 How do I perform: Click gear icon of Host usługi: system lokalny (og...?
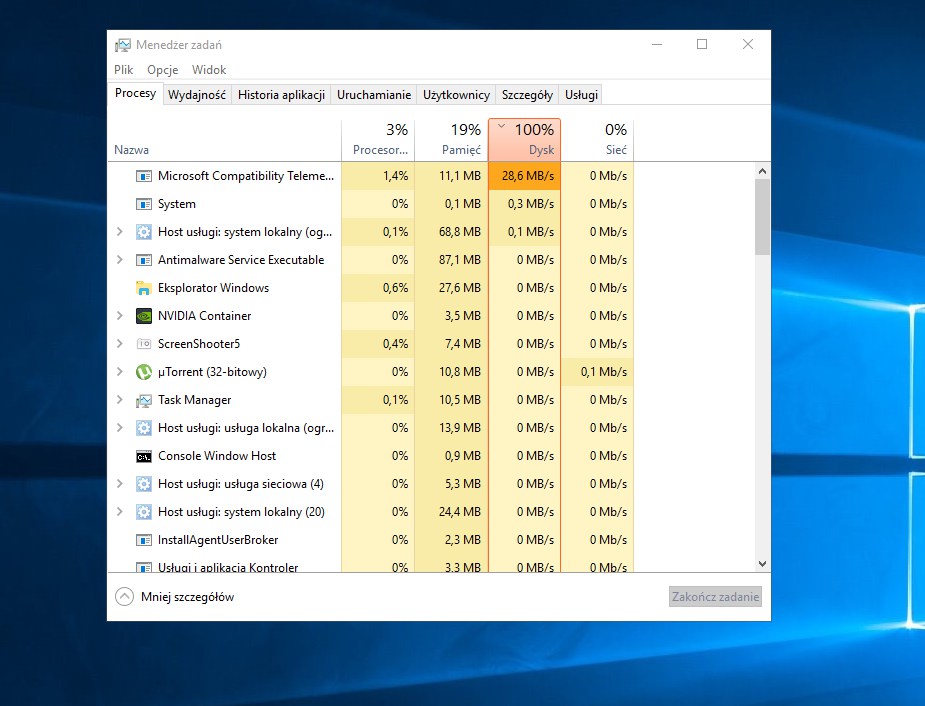point(143,232)
